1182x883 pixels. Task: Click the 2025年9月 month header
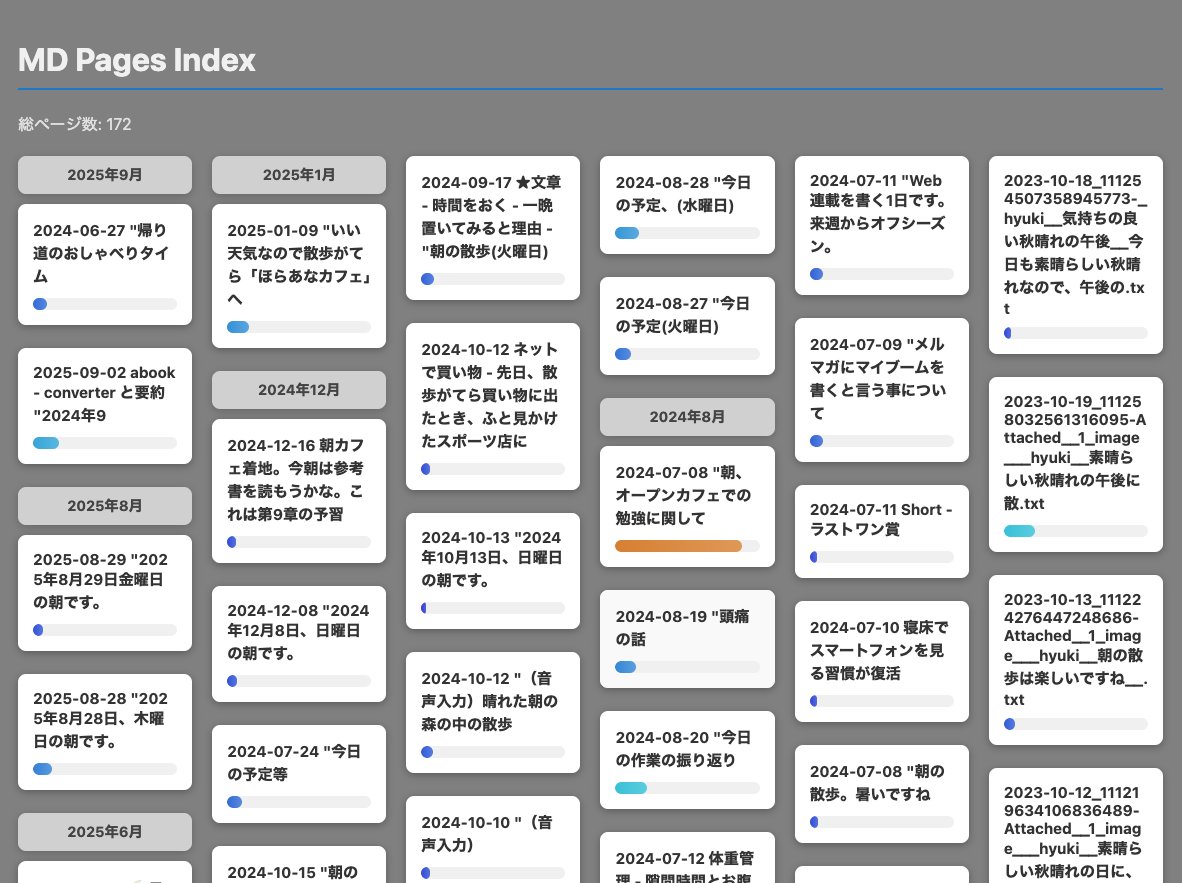[x=104, y=175]
